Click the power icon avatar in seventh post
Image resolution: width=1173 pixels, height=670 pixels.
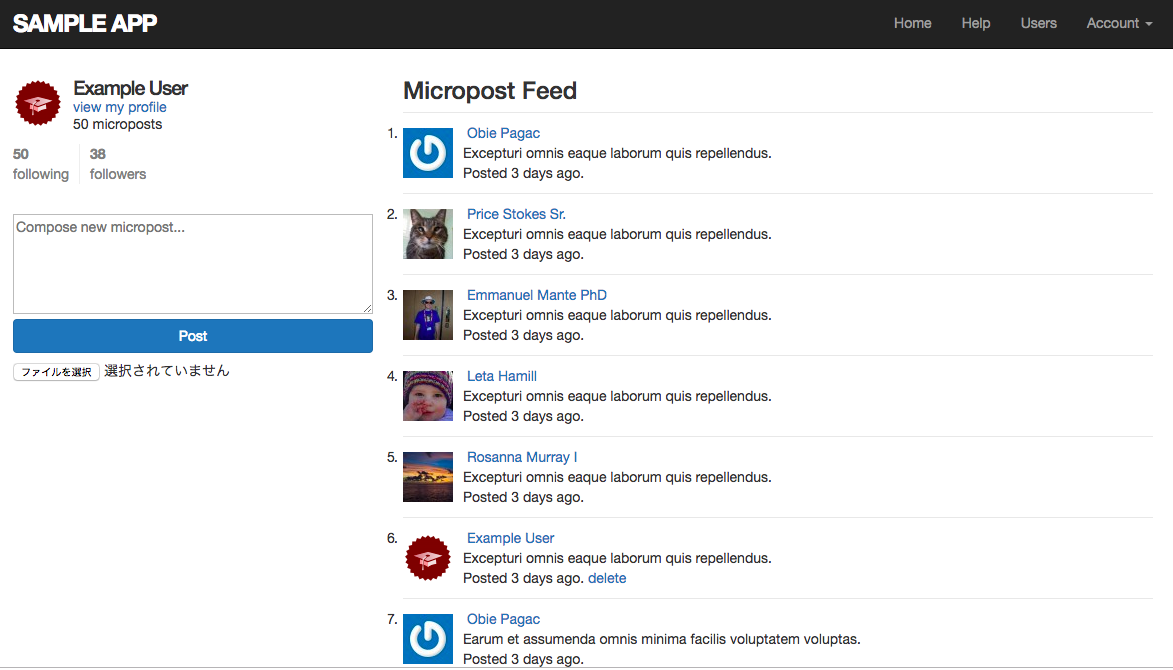(428, 639)
